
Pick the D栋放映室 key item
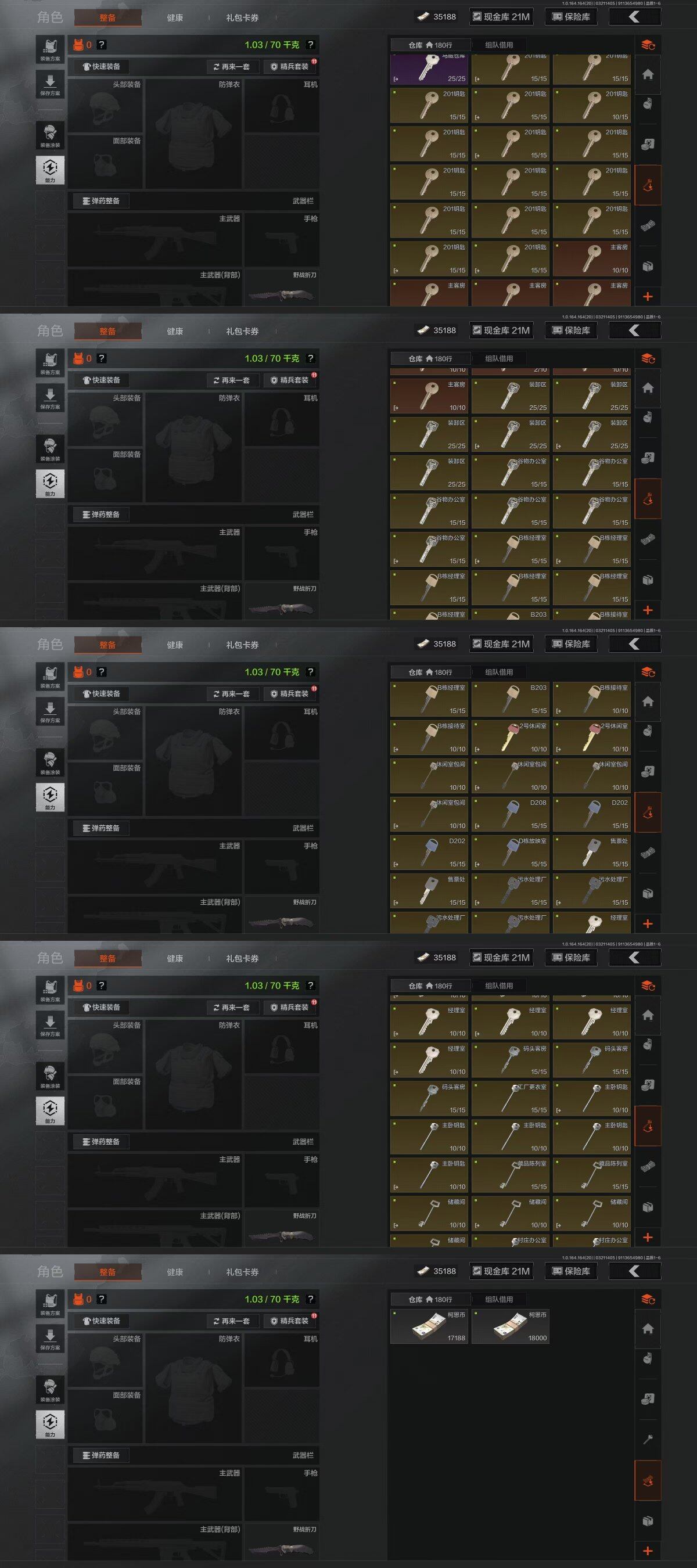pos(510,852)
